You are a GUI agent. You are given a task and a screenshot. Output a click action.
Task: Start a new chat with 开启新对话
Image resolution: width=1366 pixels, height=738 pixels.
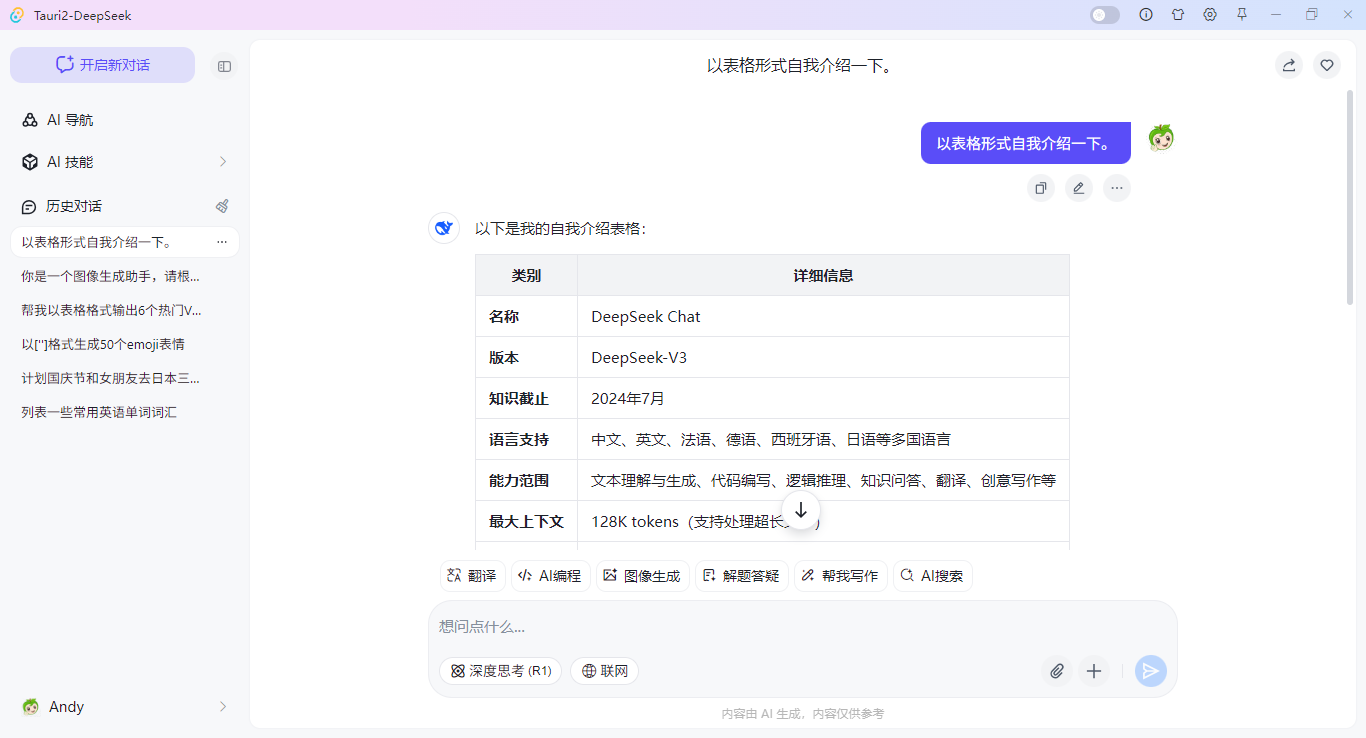(x=101, y=64)
